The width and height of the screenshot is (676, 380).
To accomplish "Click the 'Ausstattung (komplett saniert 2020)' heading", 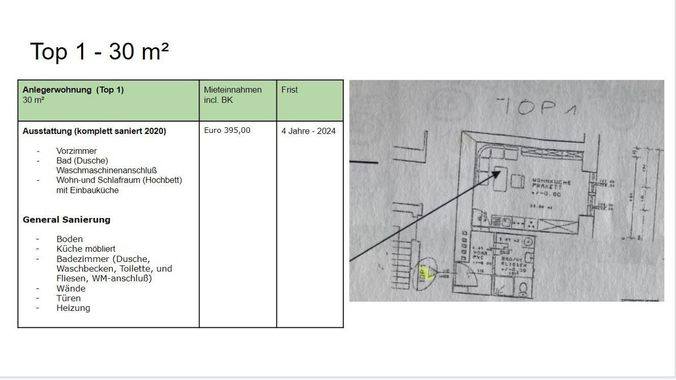I will pos(94,131).
